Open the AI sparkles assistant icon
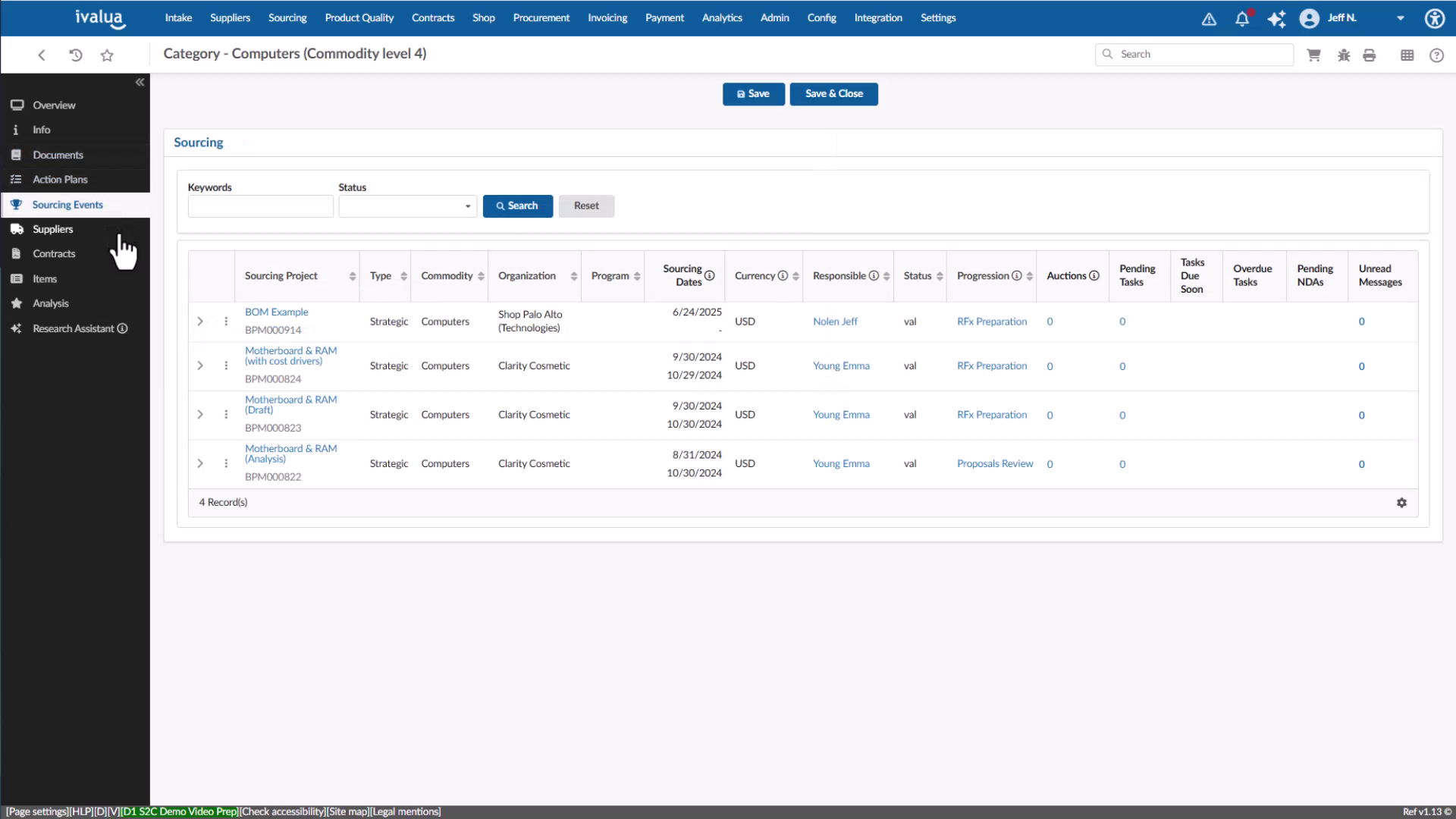Screen dimensions: 1456x819 1277,18
